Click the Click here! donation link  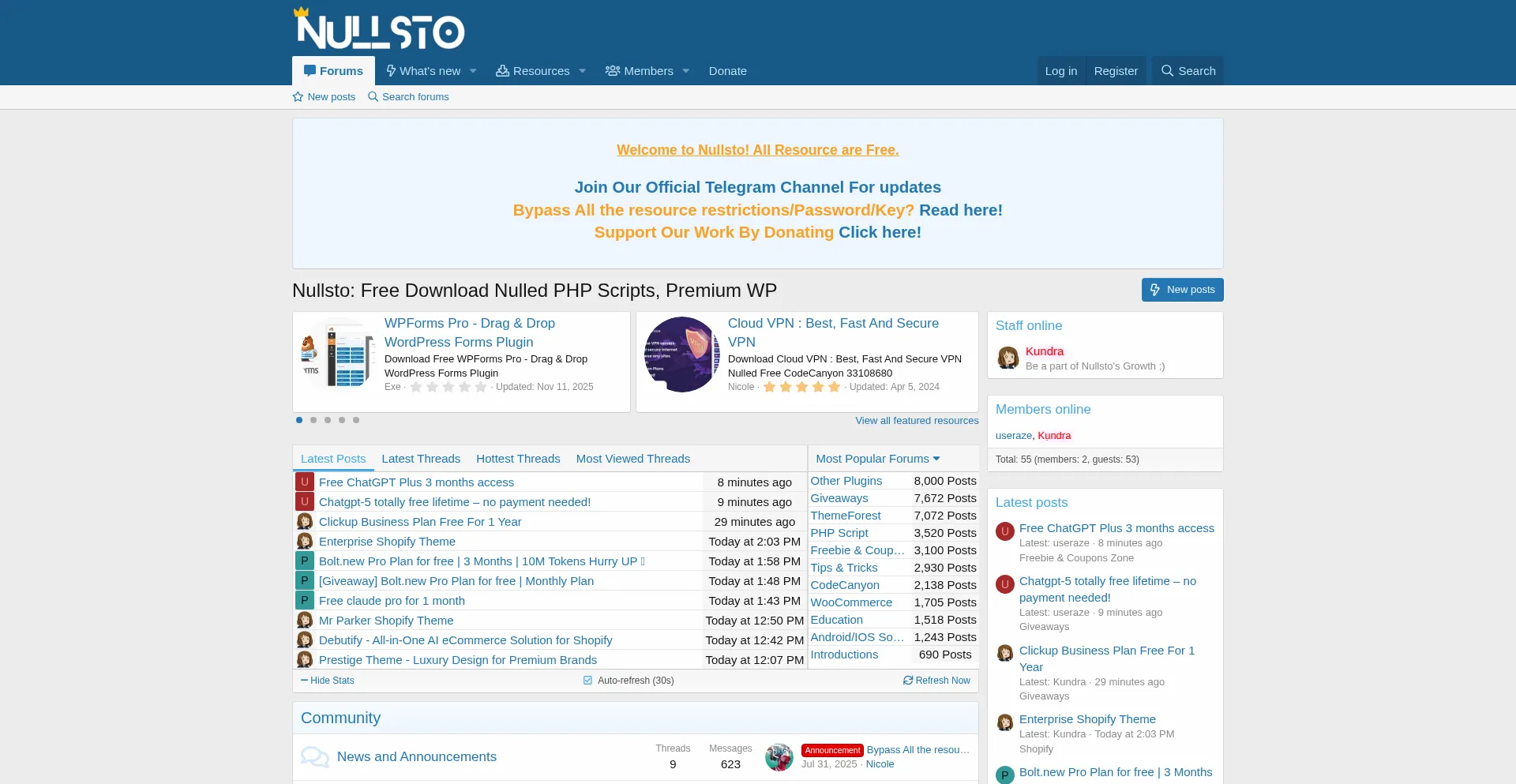(880, 232)
